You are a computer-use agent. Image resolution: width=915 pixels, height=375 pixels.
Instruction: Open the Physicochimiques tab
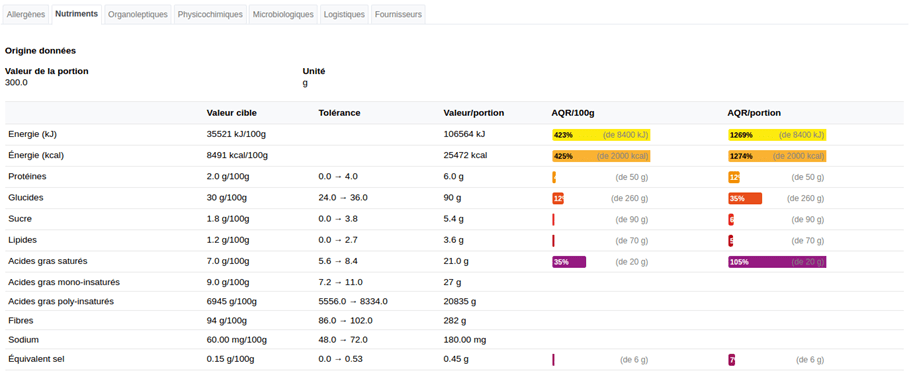pyautogui.click(x=210, y=15)
